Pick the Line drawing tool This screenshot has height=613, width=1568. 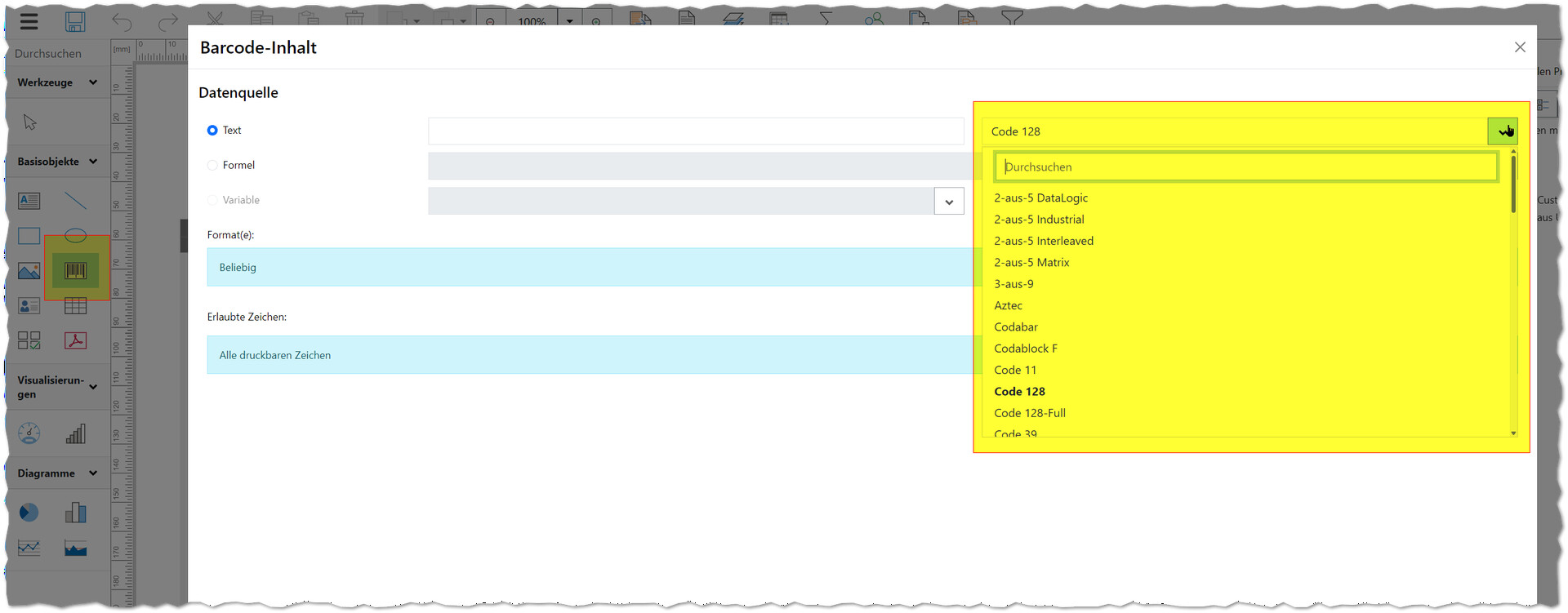[76, 201]
